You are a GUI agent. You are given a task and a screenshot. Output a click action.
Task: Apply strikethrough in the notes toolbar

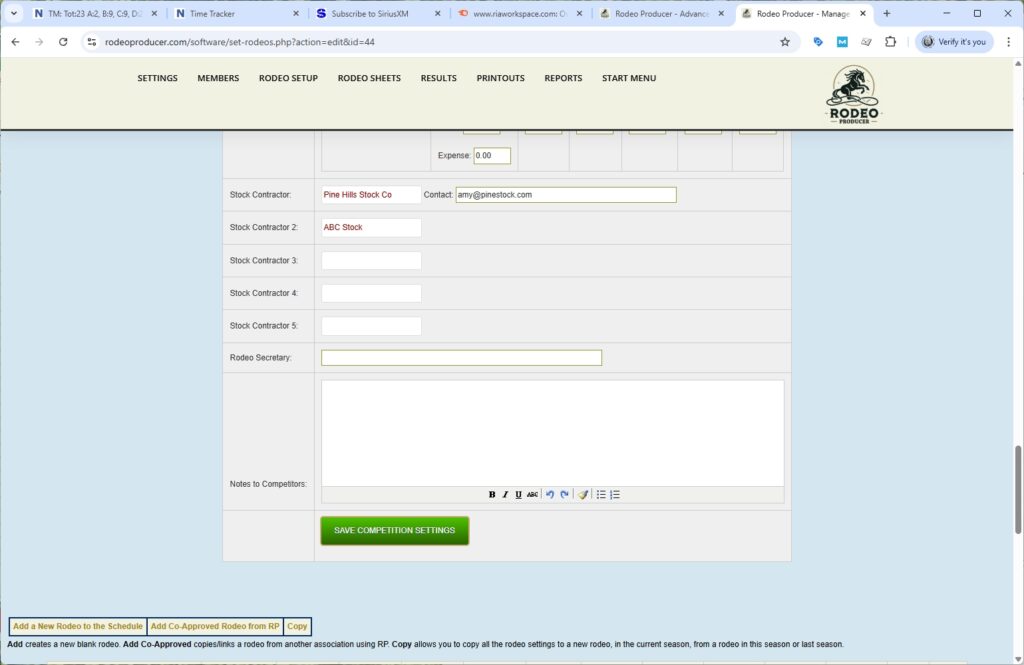pos(532,495)
